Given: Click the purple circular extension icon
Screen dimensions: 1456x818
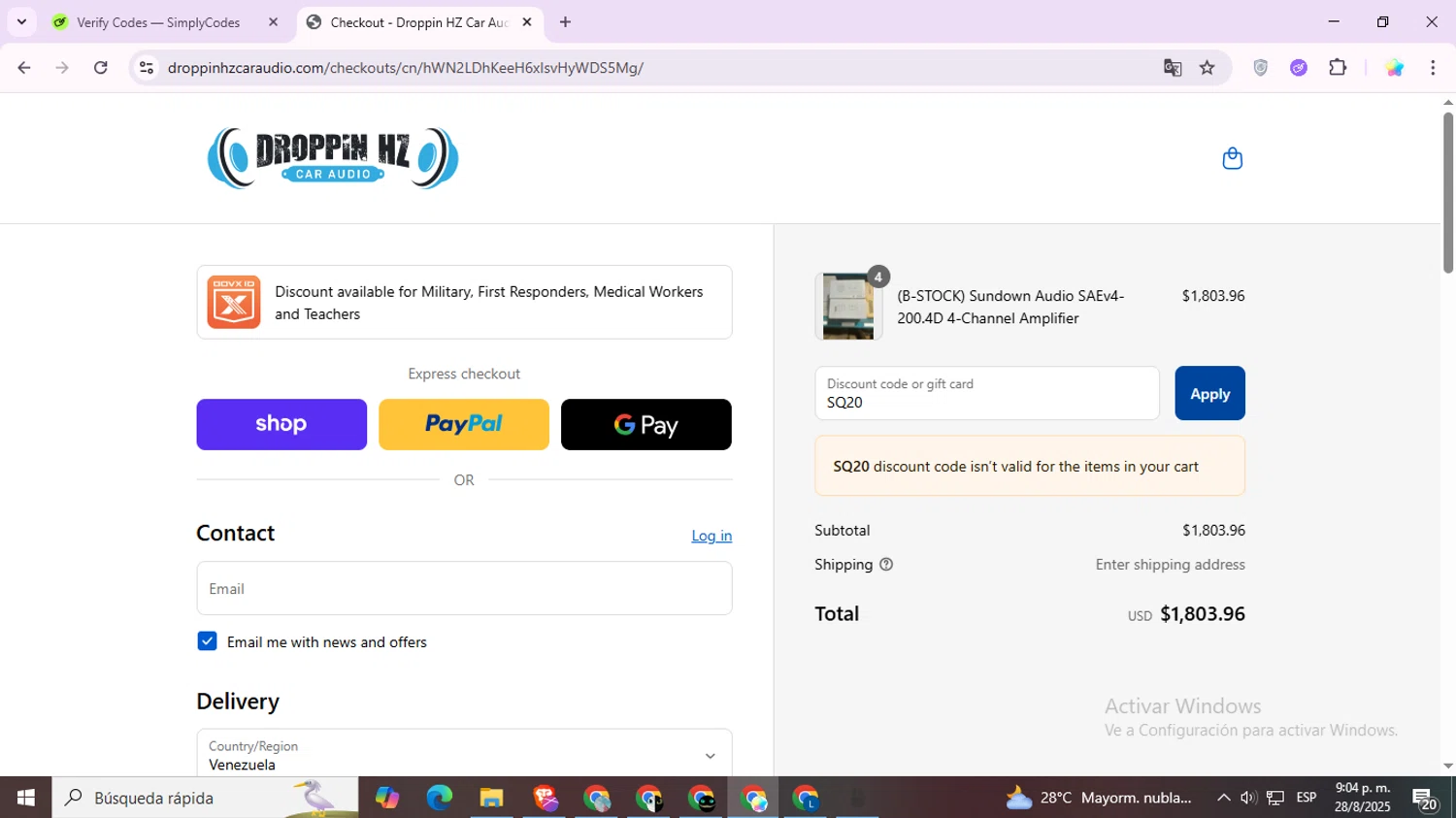Looking at the screenshot, I should tap(1299, 68).
